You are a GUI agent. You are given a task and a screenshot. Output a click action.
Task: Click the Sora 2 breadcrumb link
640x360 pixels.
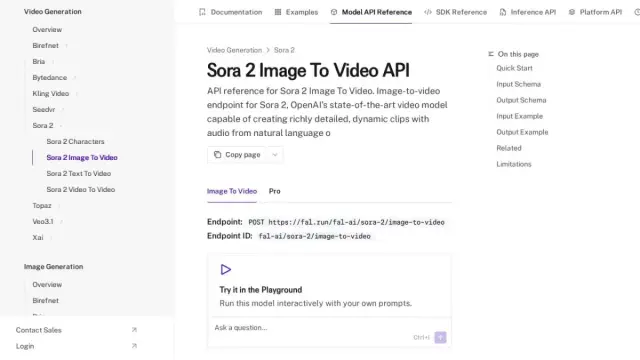[x=284, y=50]
